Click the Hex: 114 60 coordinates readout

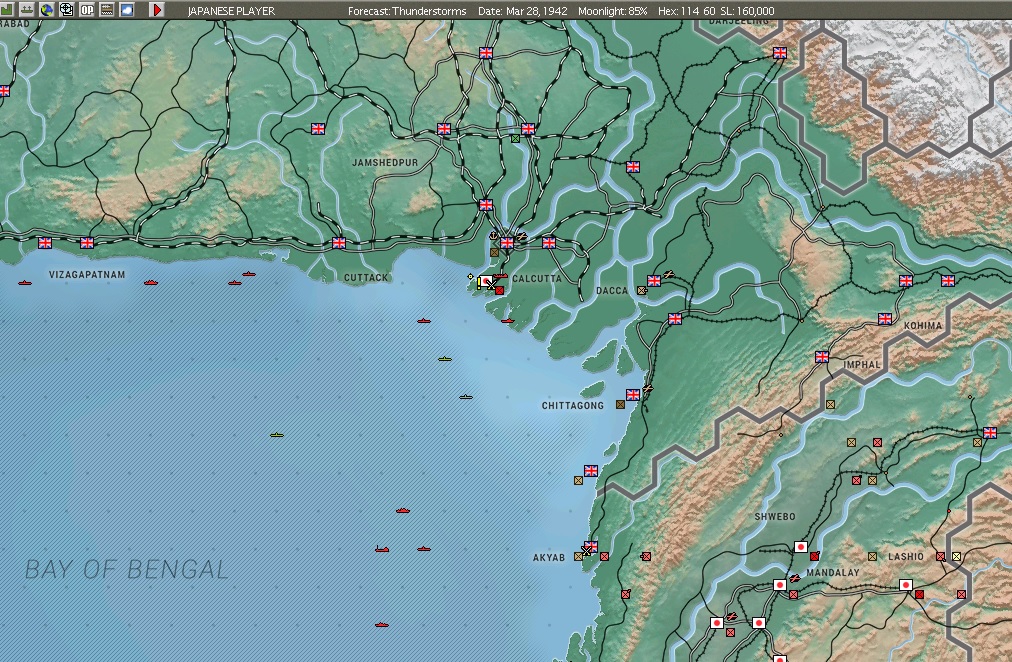tap(687, 11)
